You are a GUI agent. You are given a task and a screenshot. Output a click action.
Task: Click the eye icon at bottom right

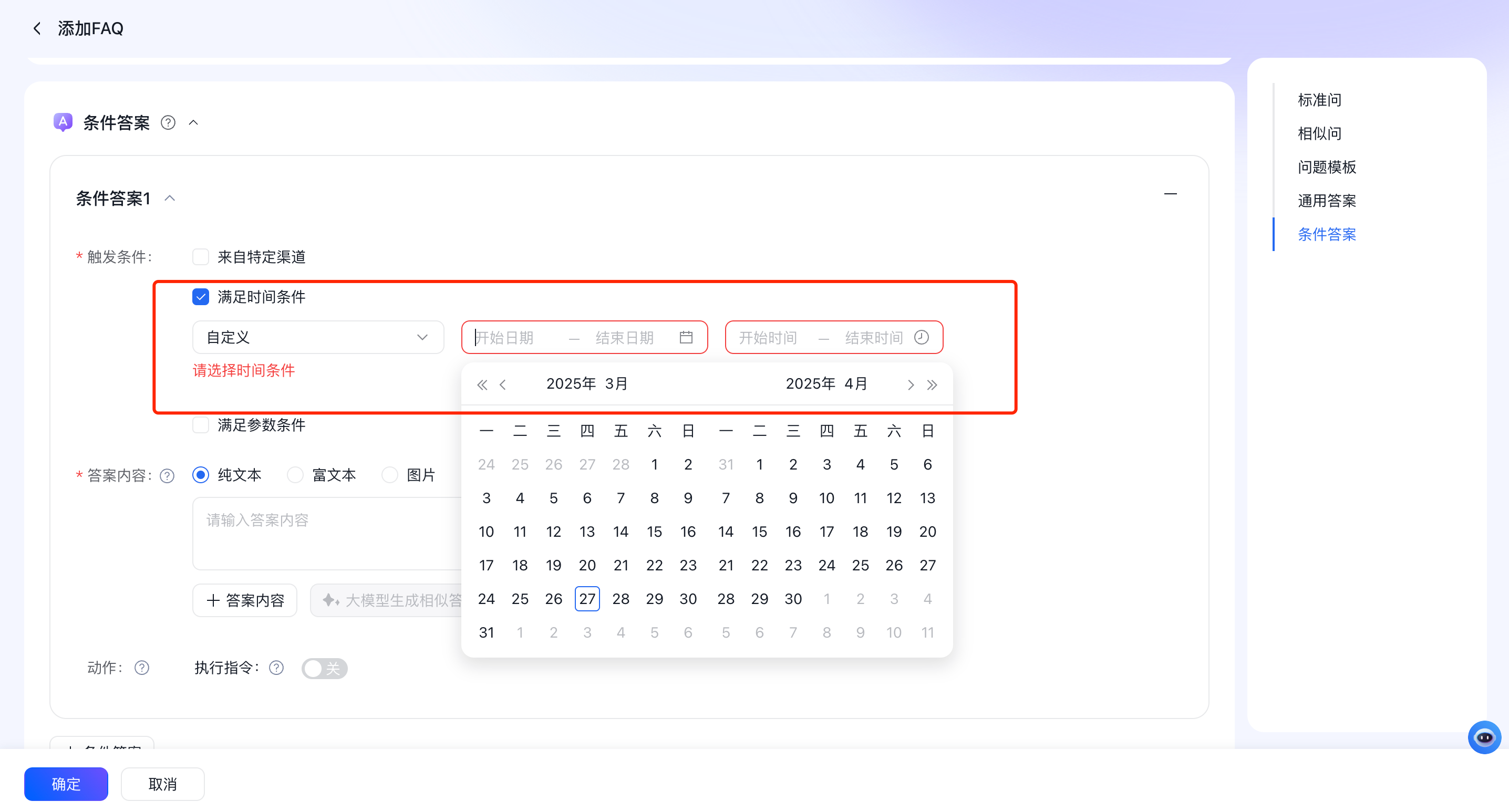pyautogui.click(x=1484, y=737)
